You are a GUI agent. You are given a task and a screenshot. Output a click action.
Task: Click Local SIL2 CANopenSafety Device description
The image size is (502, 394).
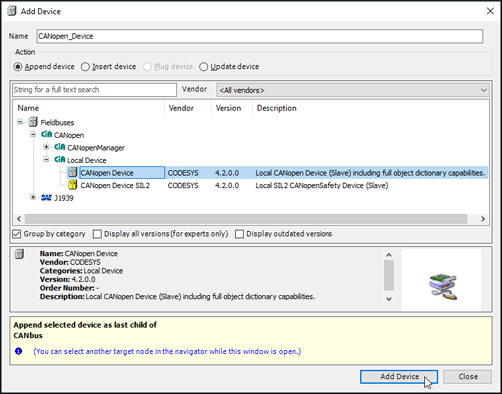(322, 185)
